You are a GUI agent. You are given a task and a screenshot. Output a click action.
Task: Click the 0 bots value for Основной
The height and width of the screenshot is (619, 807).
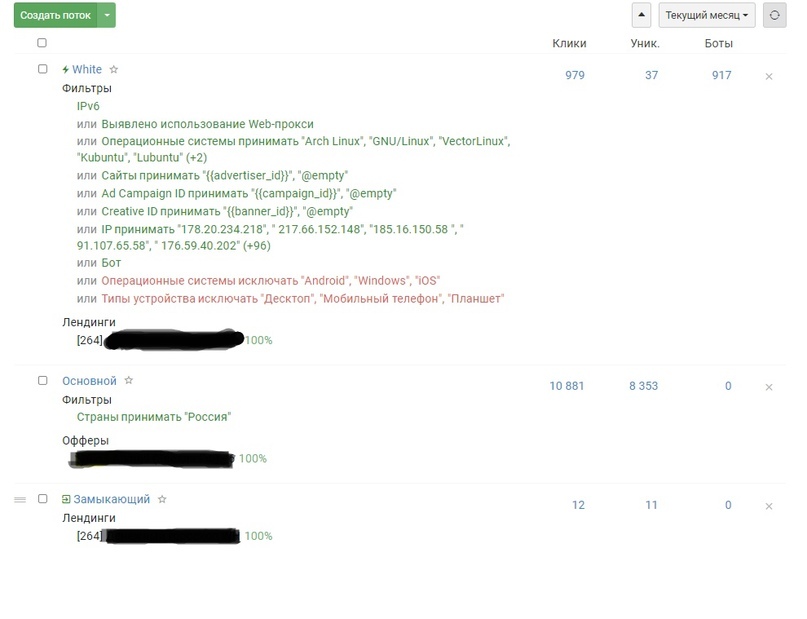point(728,386)
